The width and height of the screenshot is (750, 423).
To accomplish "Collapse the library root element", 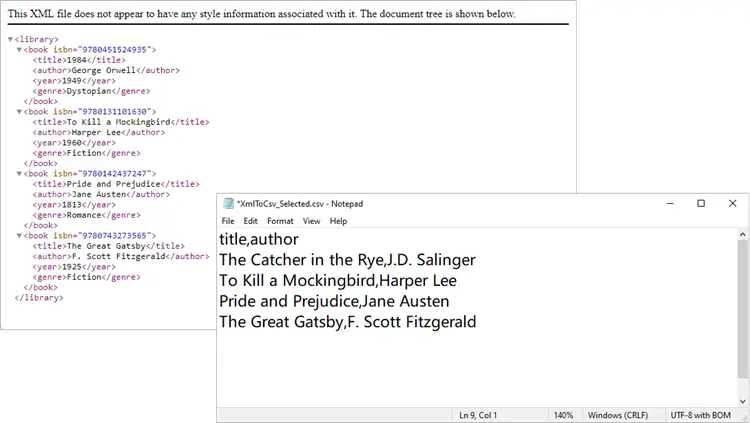I will 10,39.
